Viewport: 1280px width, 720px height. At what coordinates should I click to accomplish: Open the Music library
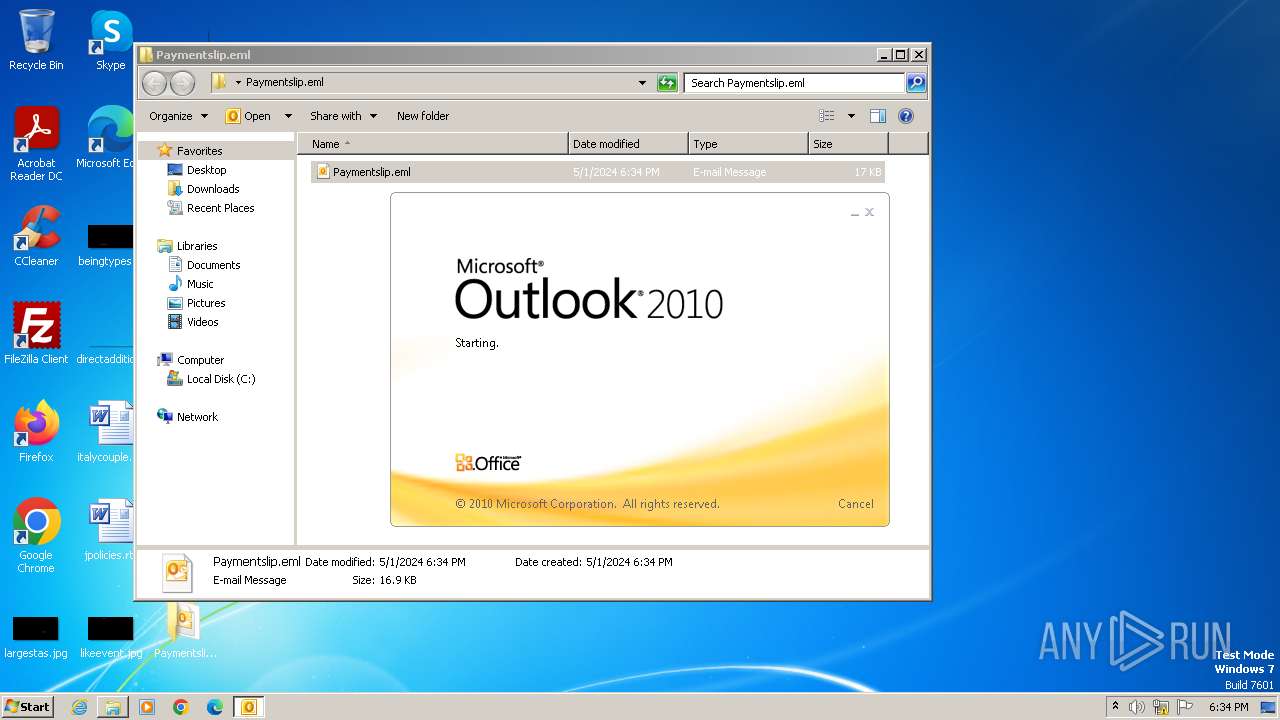(x=200, y=284)
